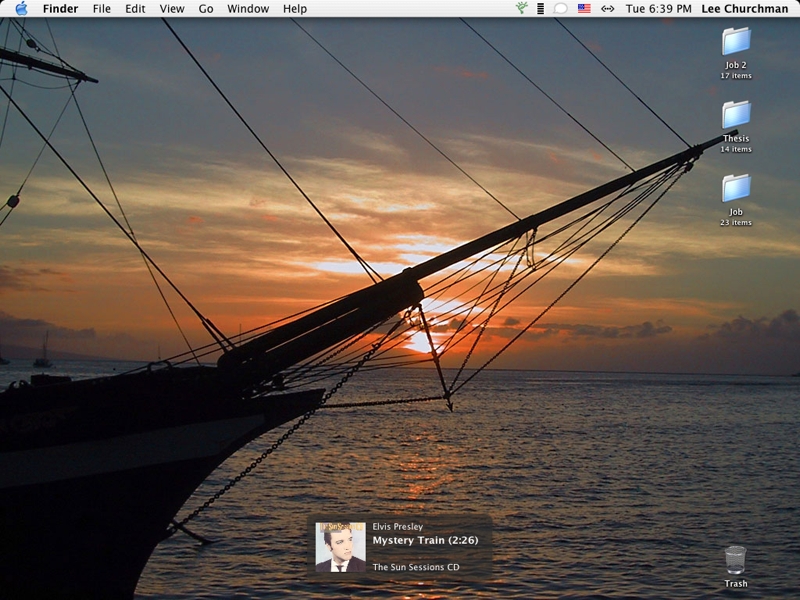Open the File menu
800x600 pixels.
(102, 9)
